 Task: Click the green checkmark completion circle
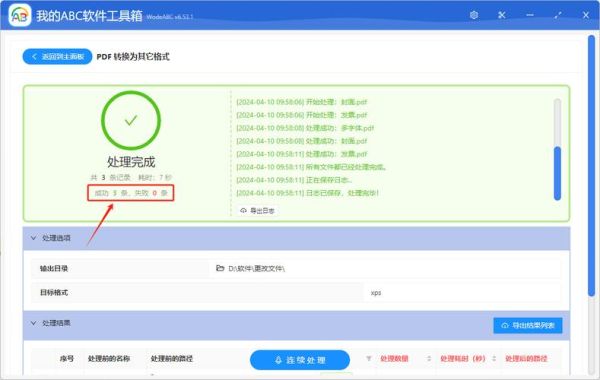pyautogui.click(x=131, y=120)
